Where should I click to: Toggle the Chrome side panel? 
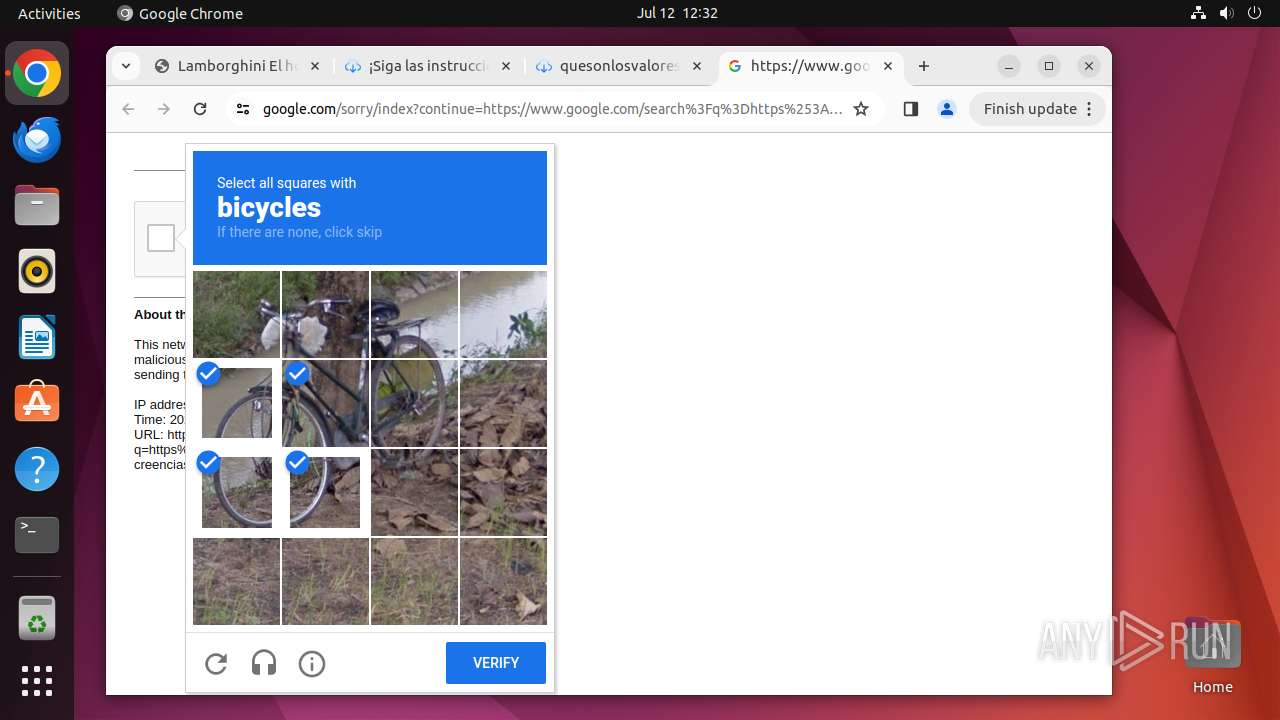pyautogui.click(x=910, y=109)
